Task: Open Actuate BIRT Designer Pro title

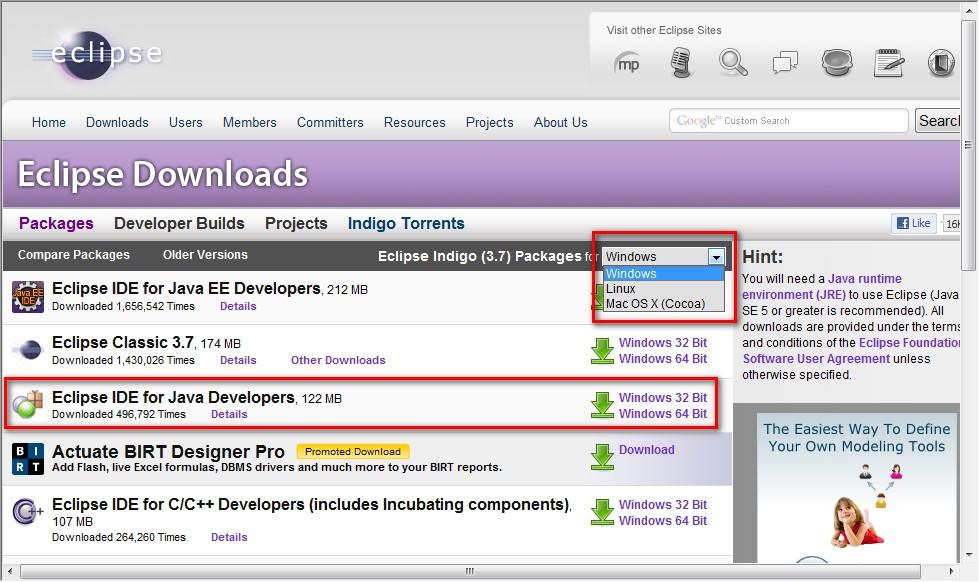Action: click(x=168, y=451)
